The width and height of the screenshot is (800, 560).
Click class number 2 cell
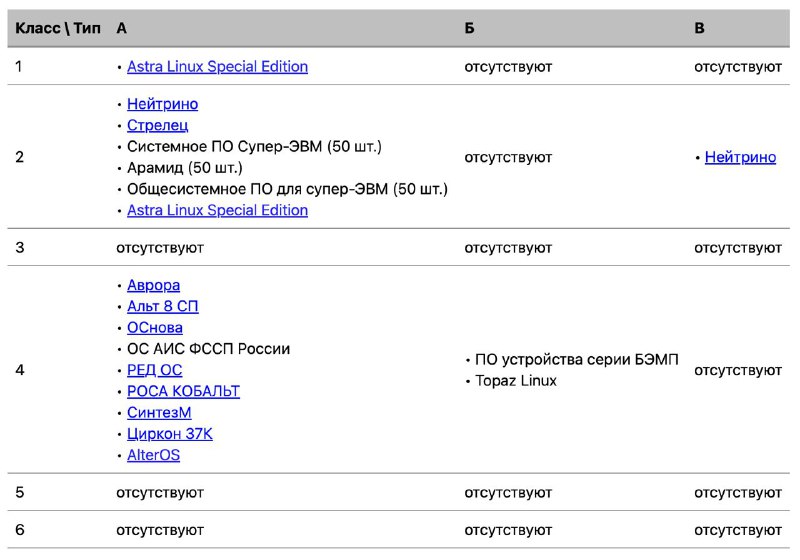[x=19, y=157]
